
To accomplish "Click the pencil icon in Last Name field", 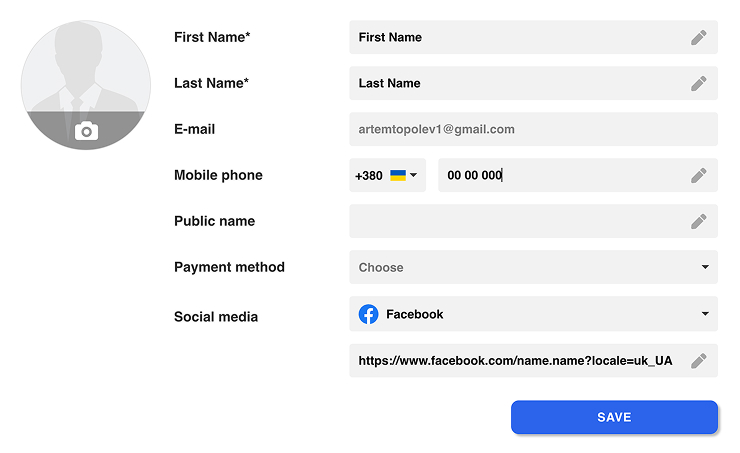I will tap(698, 83).
